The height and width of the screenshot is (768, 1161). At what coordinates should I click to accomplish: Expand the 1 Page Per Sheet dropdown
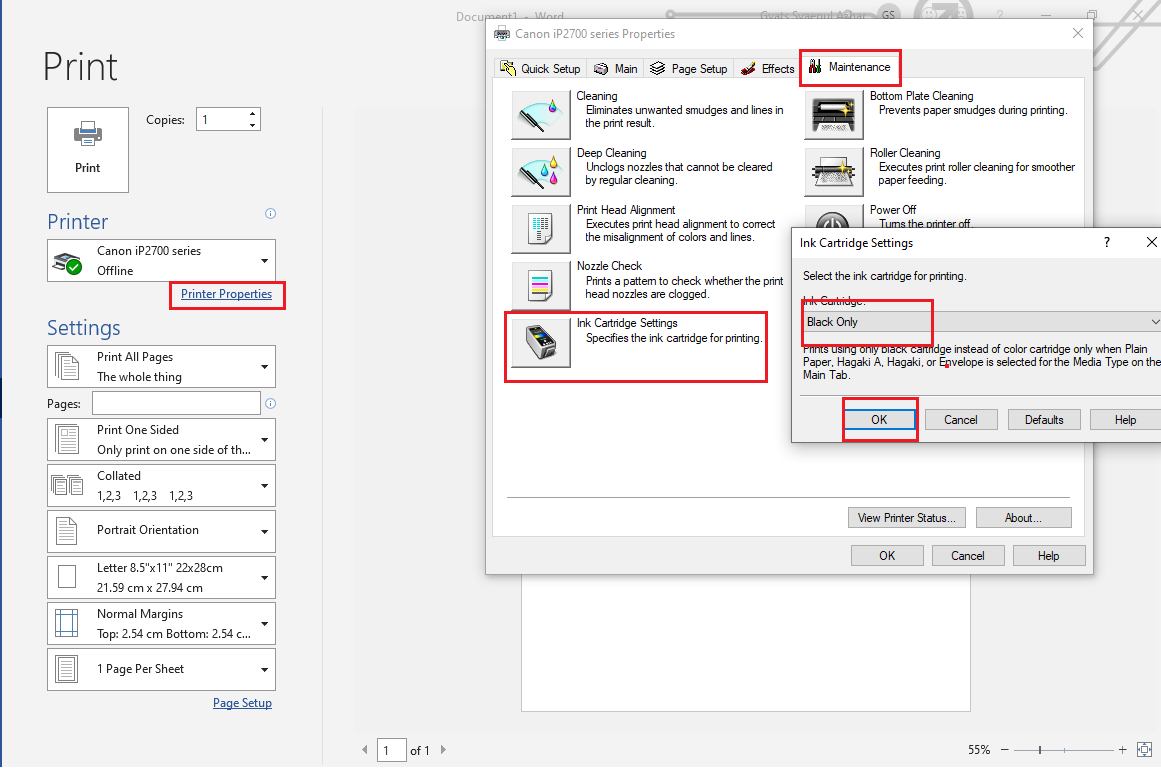pyautogui.click(x=161, y=670)
